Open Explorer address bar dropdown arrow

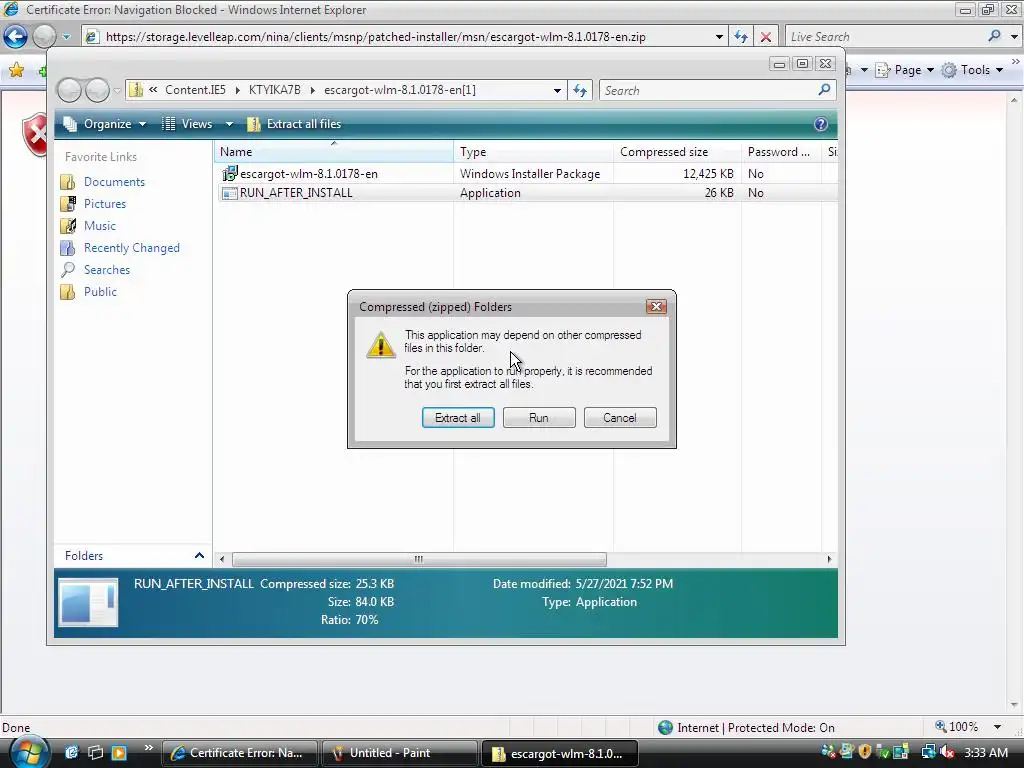556,91
